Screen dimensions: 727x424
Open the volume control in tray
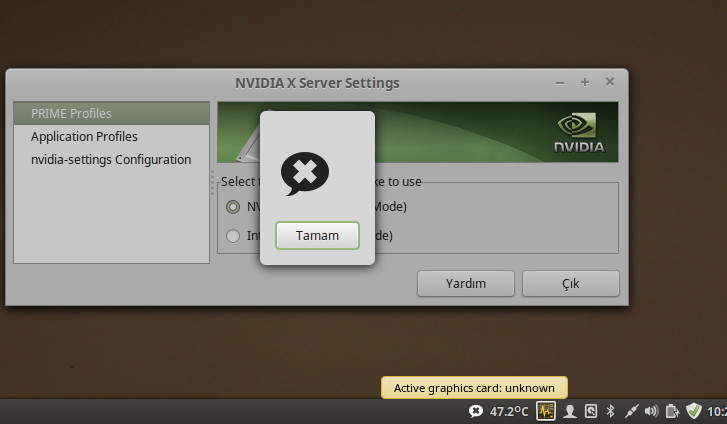(651, 411)
